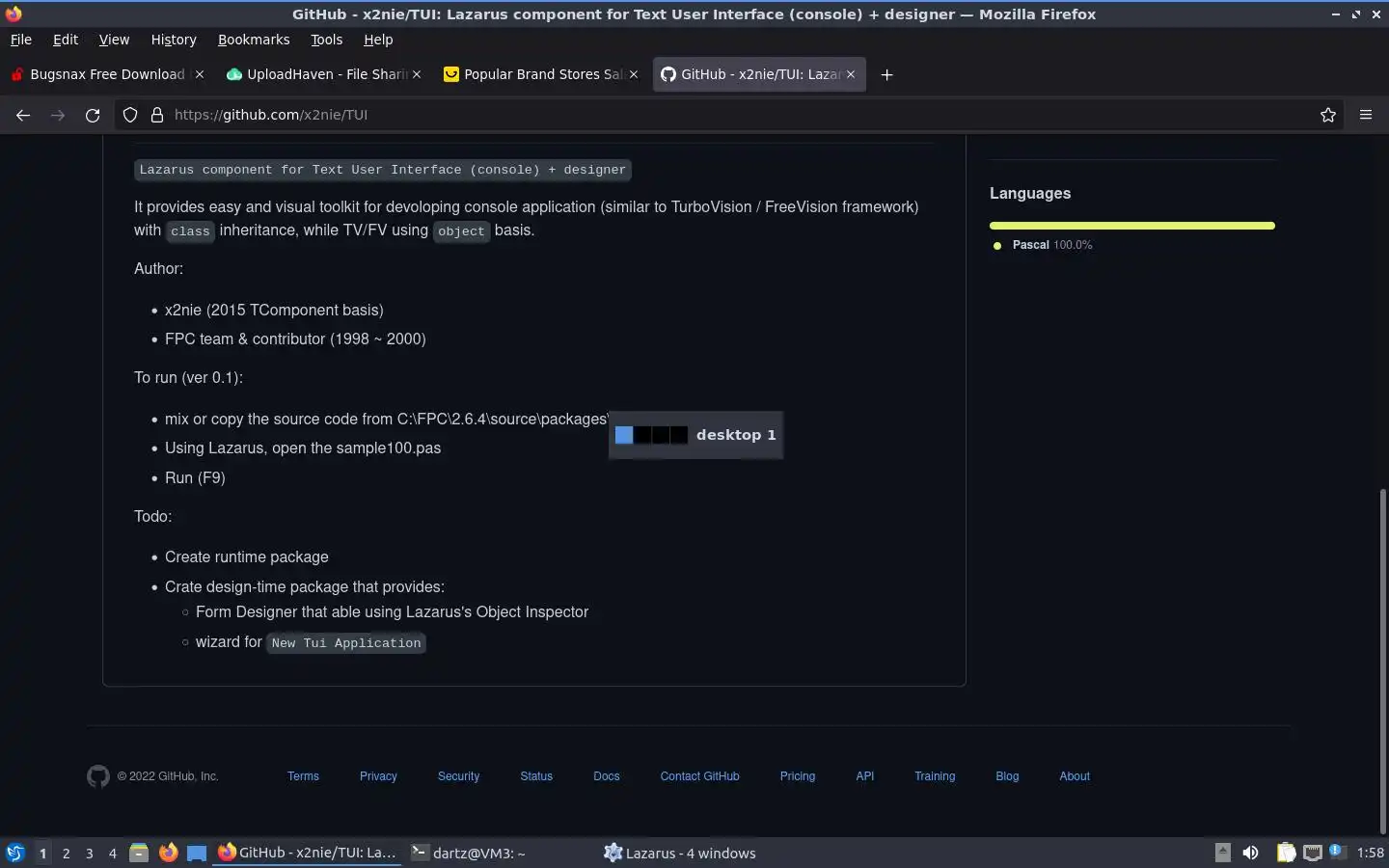Viewport: 1389px width, 868px height.
Task: Open the removable media eject tray icon
Action: [x=1223, y=853]
